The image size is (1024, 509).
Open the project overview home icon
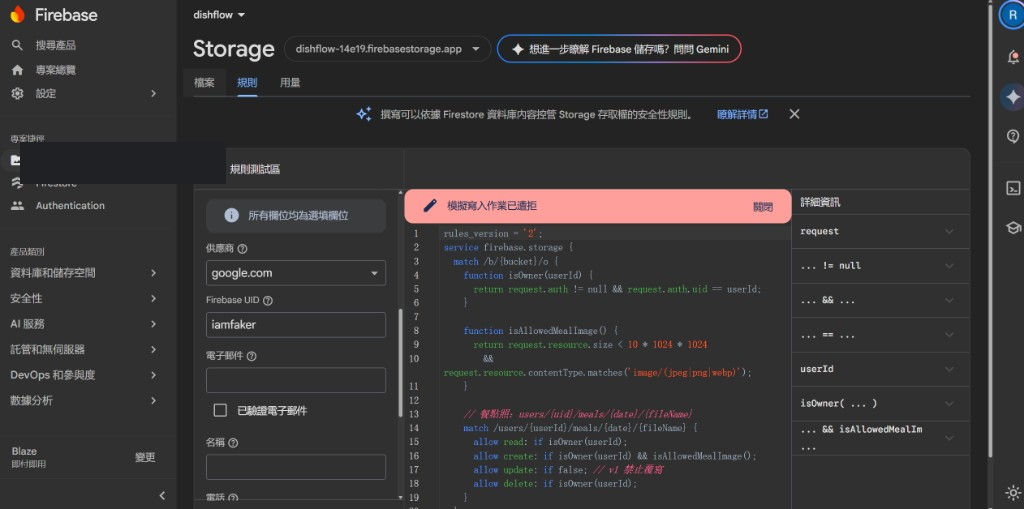[x=18, y=69]
